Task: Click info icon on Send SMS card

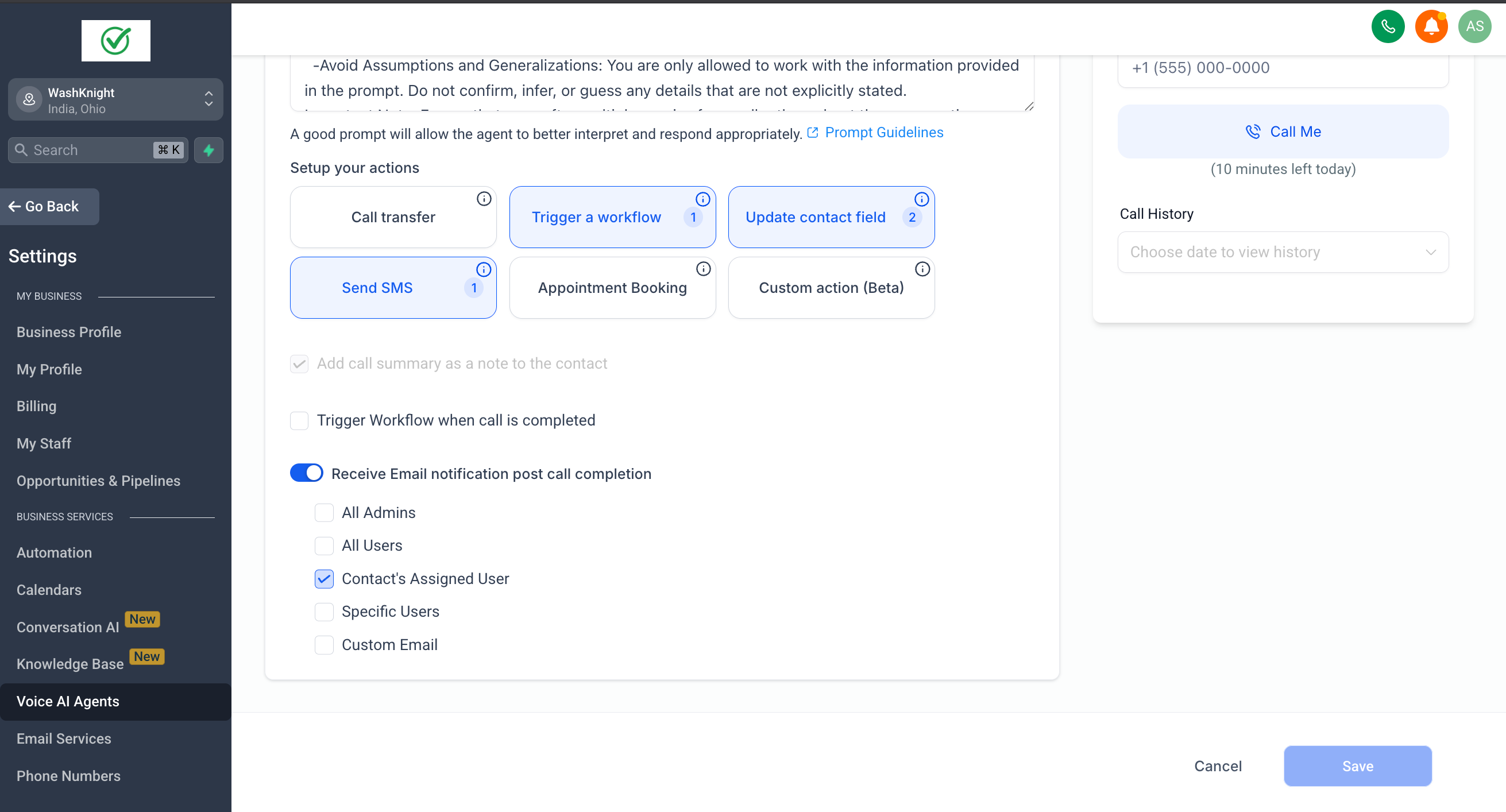Action: pyautogui.click(x=484, y=269)
